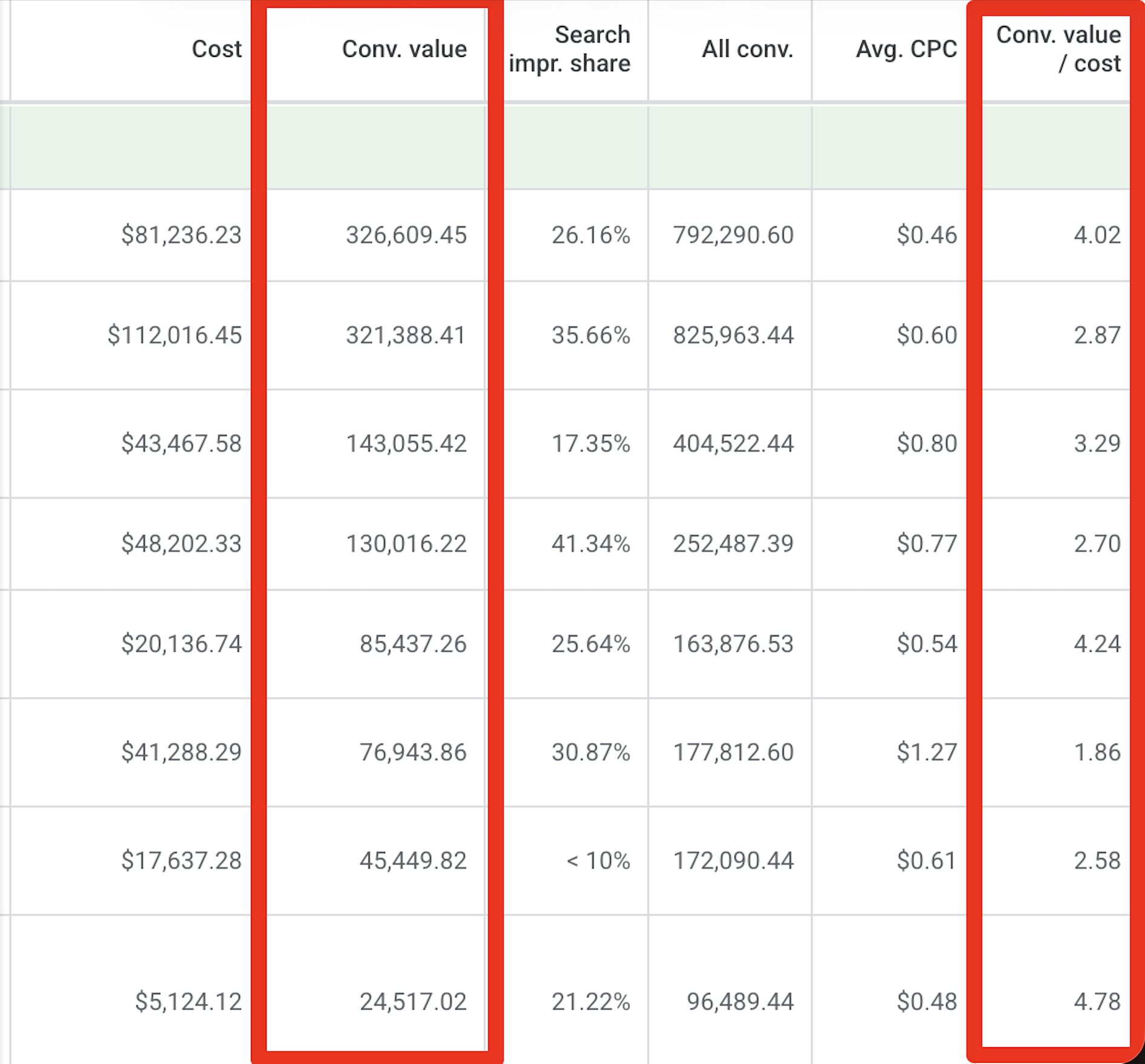Select the 4.78 conv. value/cost cell
Image resolution: width=1145 pixels, height=1064 pixels.
[x=1097, y=1002]
